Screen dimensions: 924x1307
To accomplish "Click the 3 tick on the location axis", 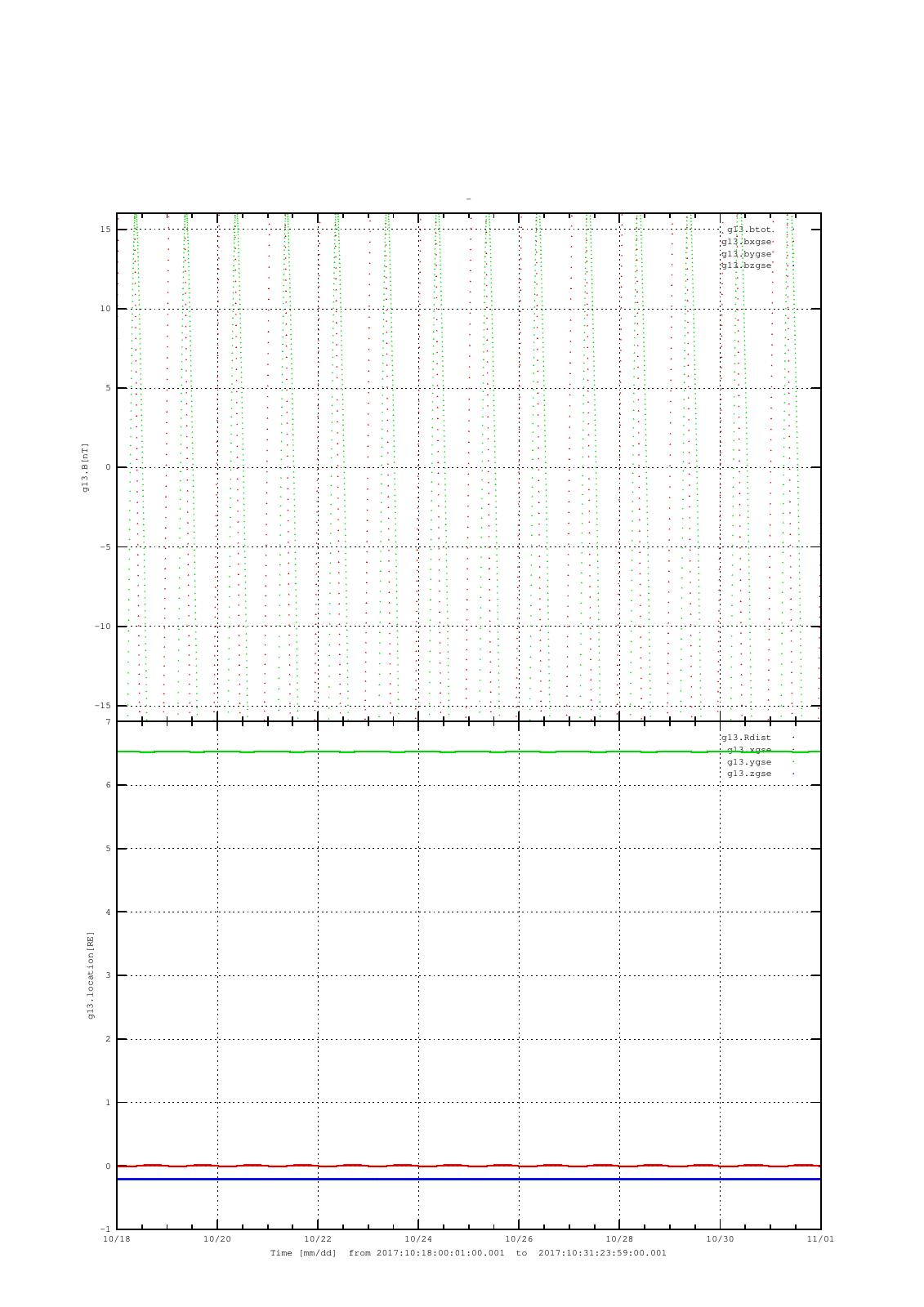I will pyautogui.click(x=108, y=975).
